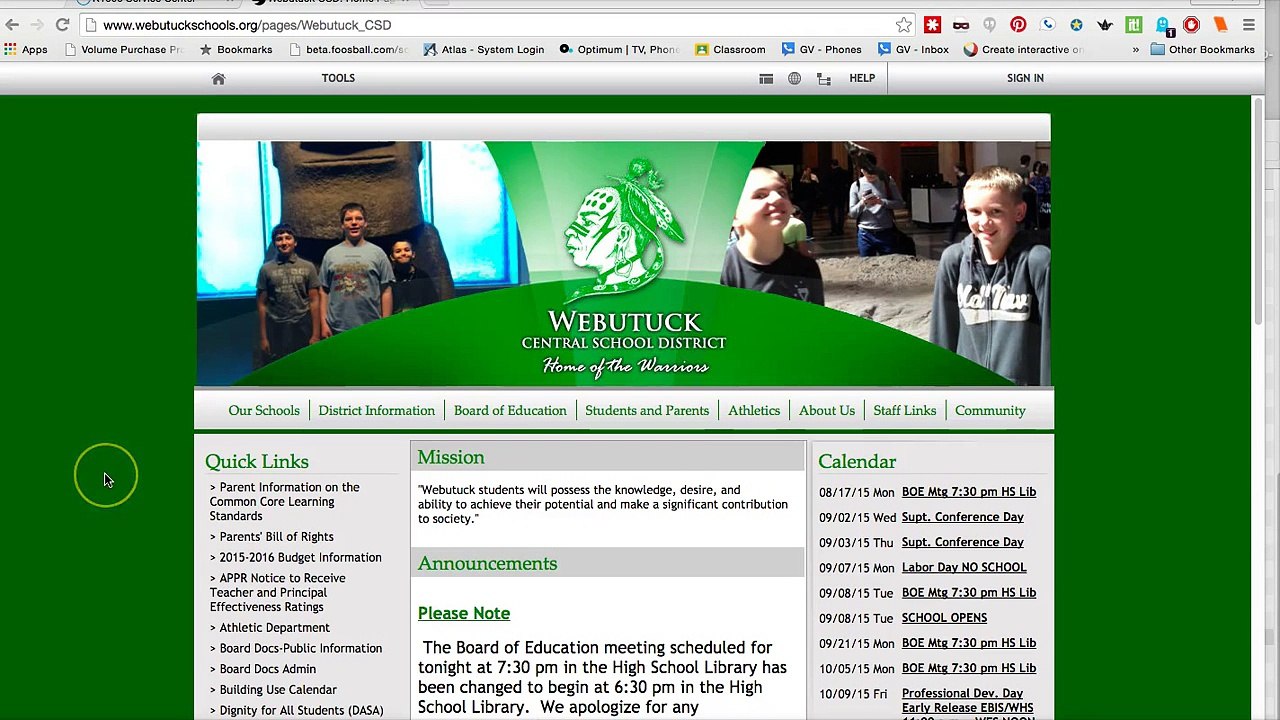Open the Community menu
This screenshot has height=720, width=1280.
click(990, 410)
